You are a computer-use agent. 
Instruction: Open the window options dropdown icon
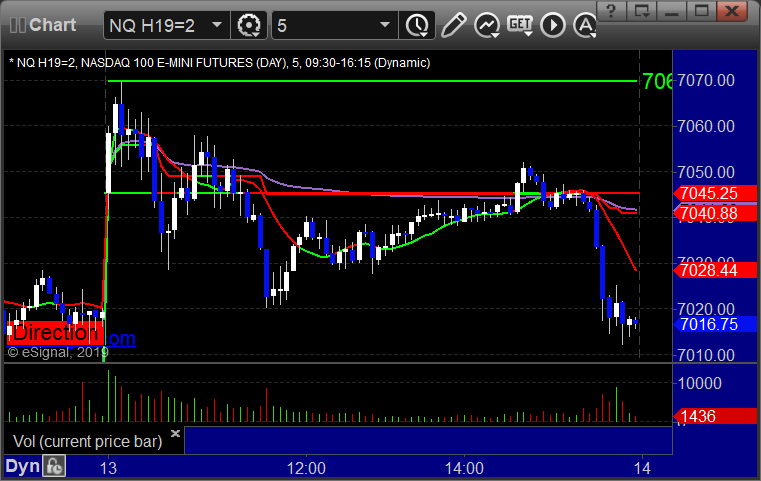coord(642,11)
